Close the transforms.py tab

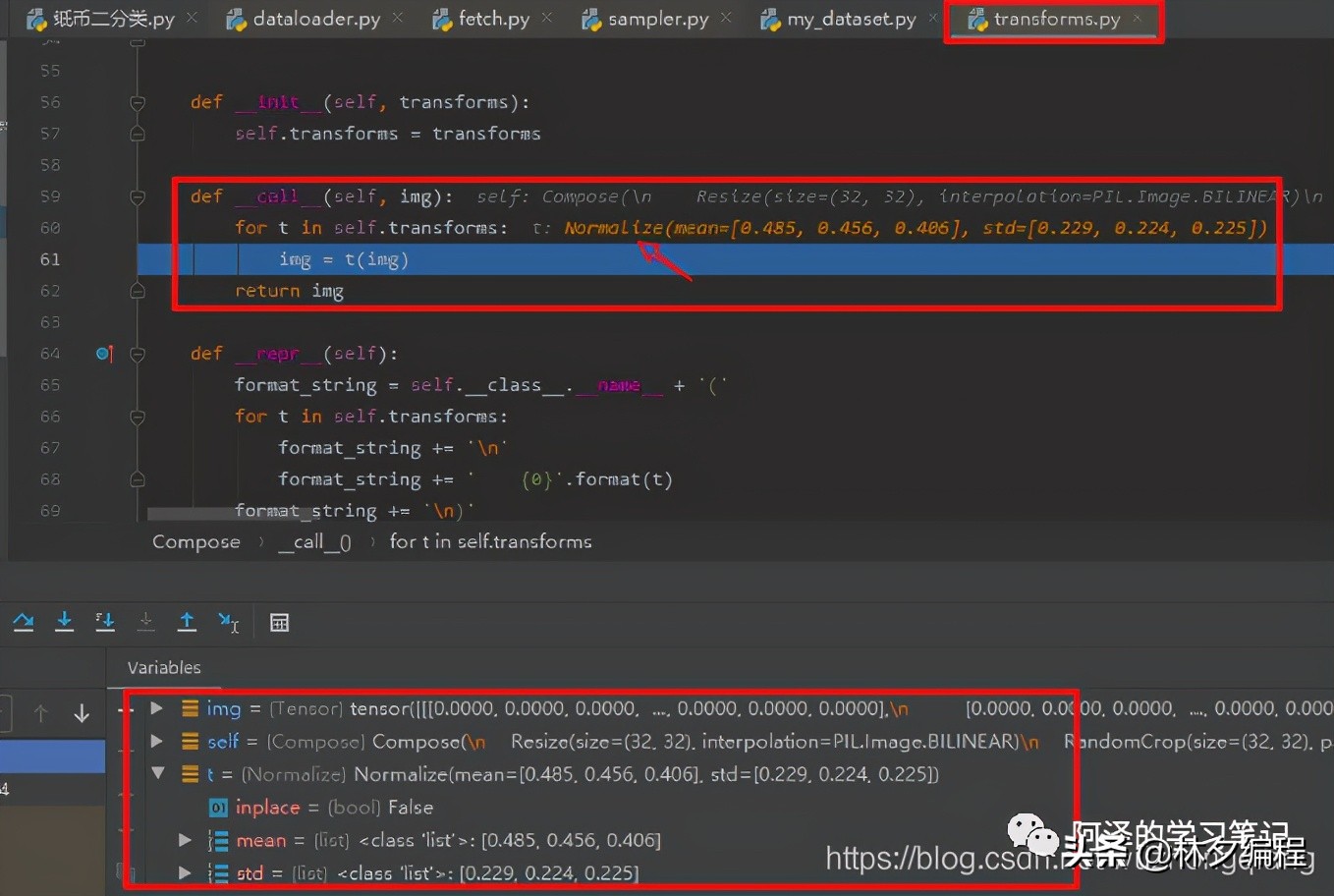[x=1138, y=19]
